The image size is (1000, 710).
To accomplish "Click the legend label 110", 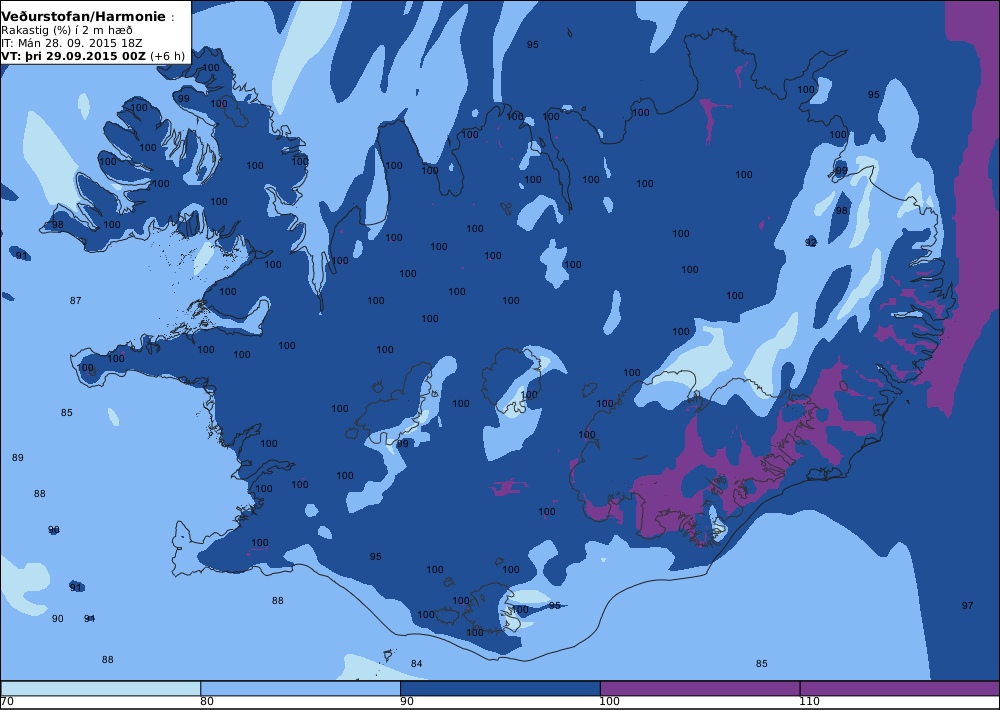I will 809,702.
